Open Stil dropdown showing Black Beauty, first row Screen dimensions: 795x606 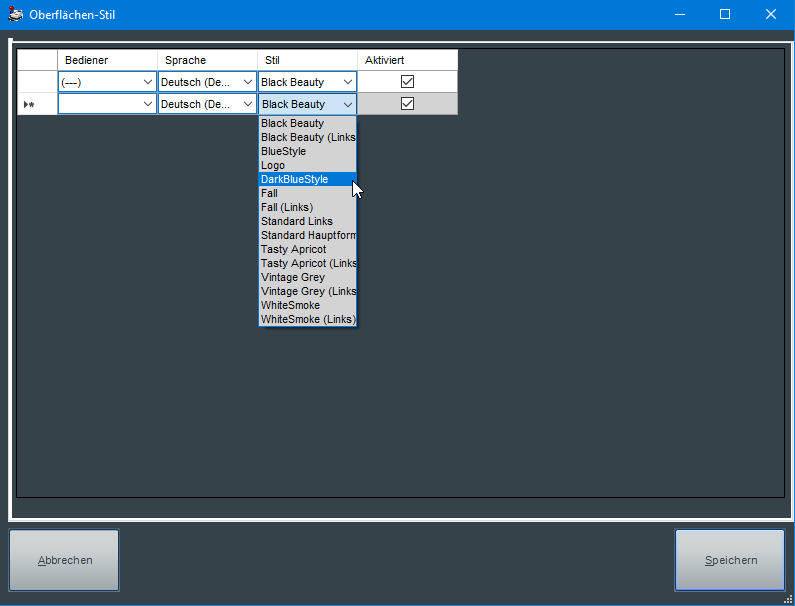click(347, 82)
